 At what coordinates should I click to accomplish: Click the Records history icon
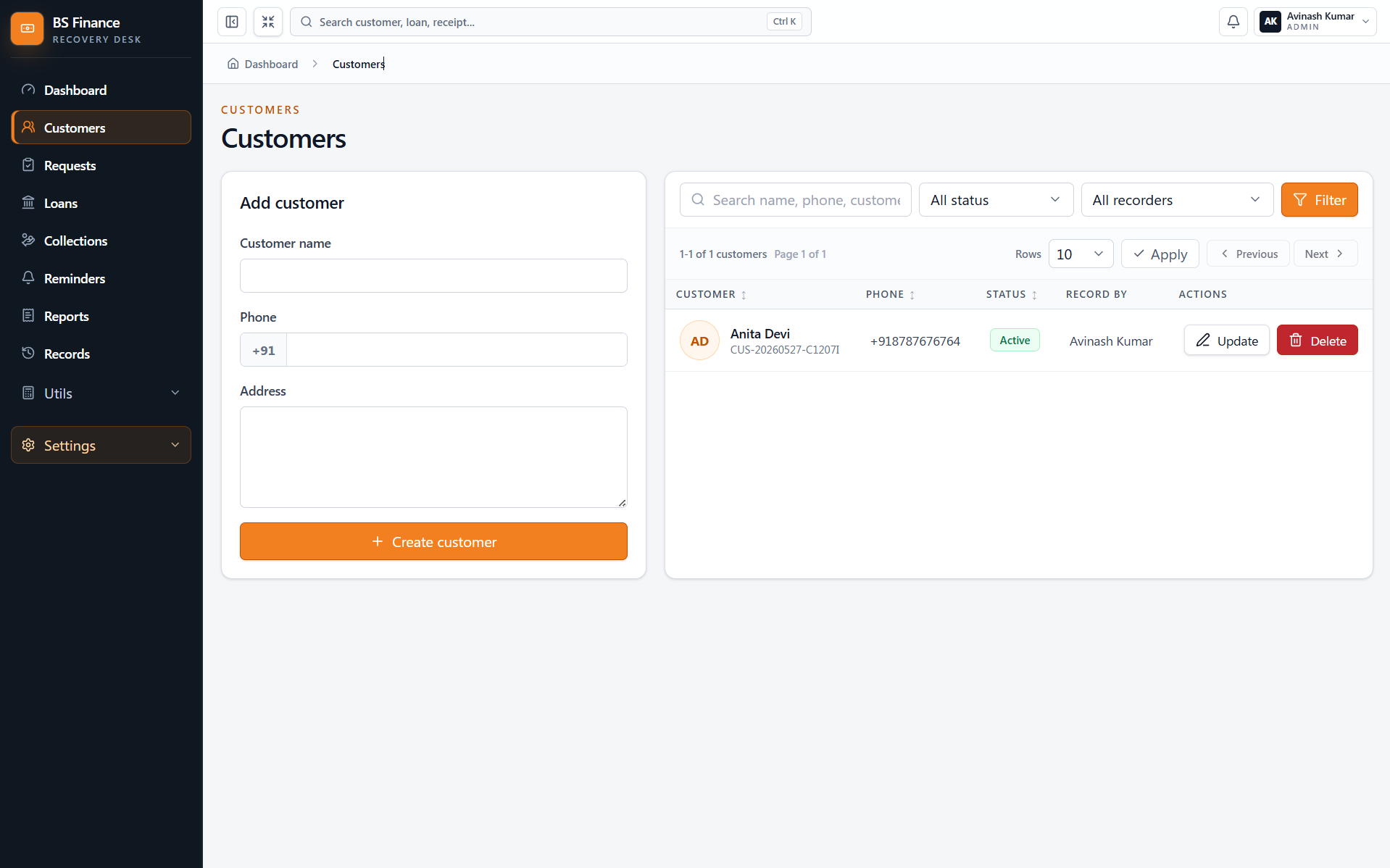pyautogui.click(x=28, y=354)
